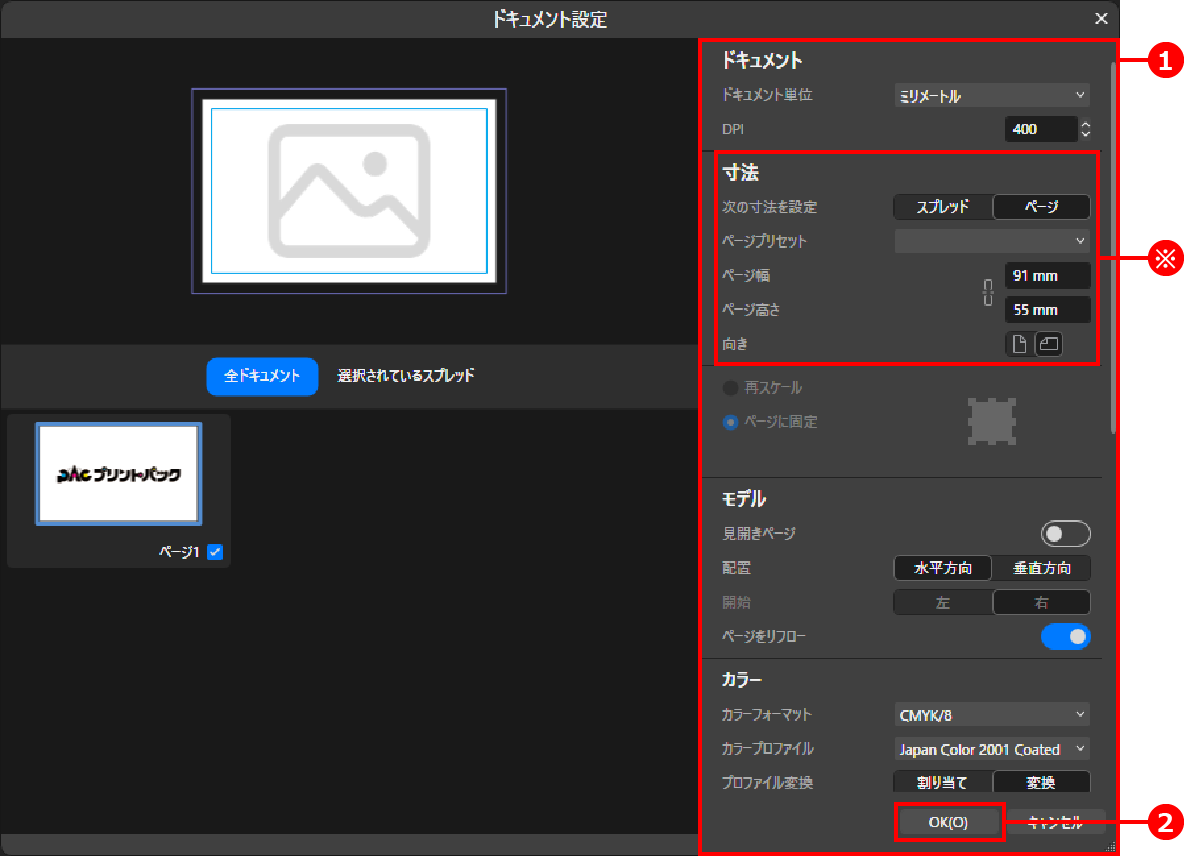Click the DPI stepper arrows

click(1085, 129)
